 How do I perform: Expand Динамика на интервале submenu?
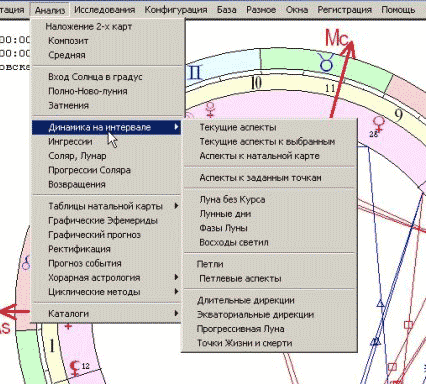(107, 127)
